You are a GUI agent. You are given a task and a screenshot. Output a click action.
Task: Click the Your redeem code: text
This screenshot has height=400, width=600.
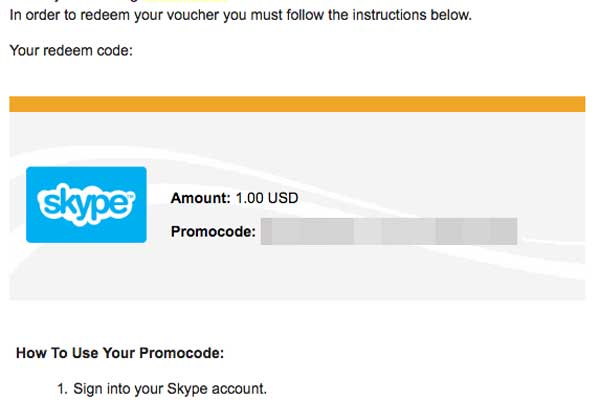pyautogui.click(x=71, y=50)
